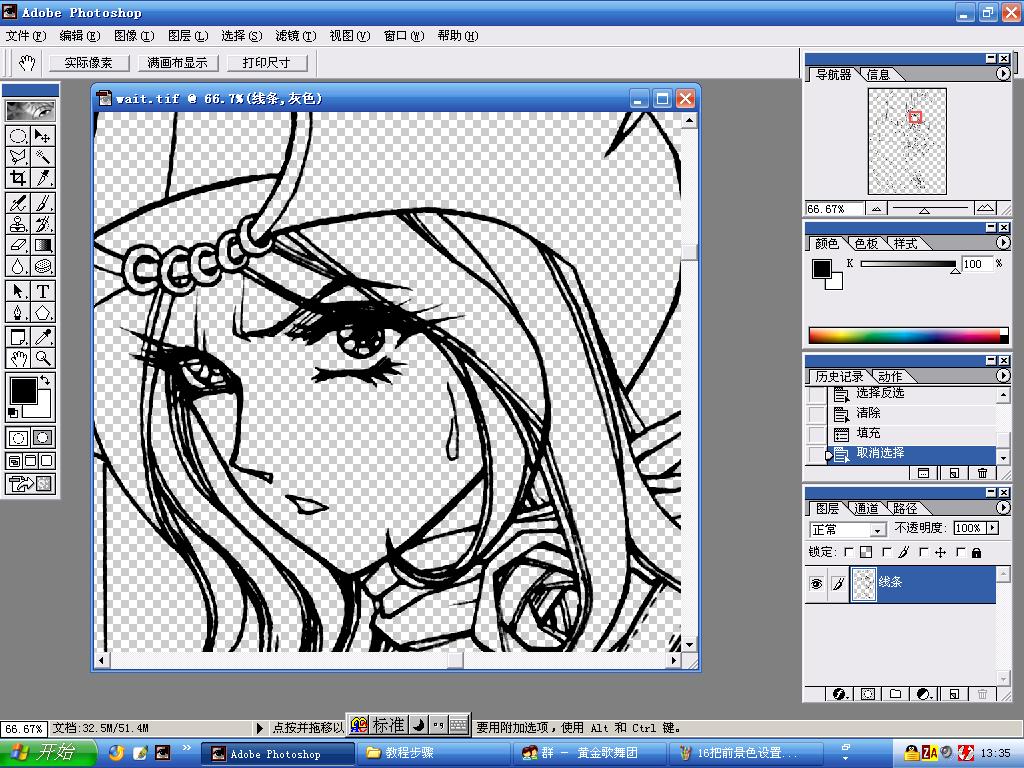The width and height of the screenshot is (1024, 768).
Task: Switch to the 动作 tab
Action: click(x=890, y=376)
